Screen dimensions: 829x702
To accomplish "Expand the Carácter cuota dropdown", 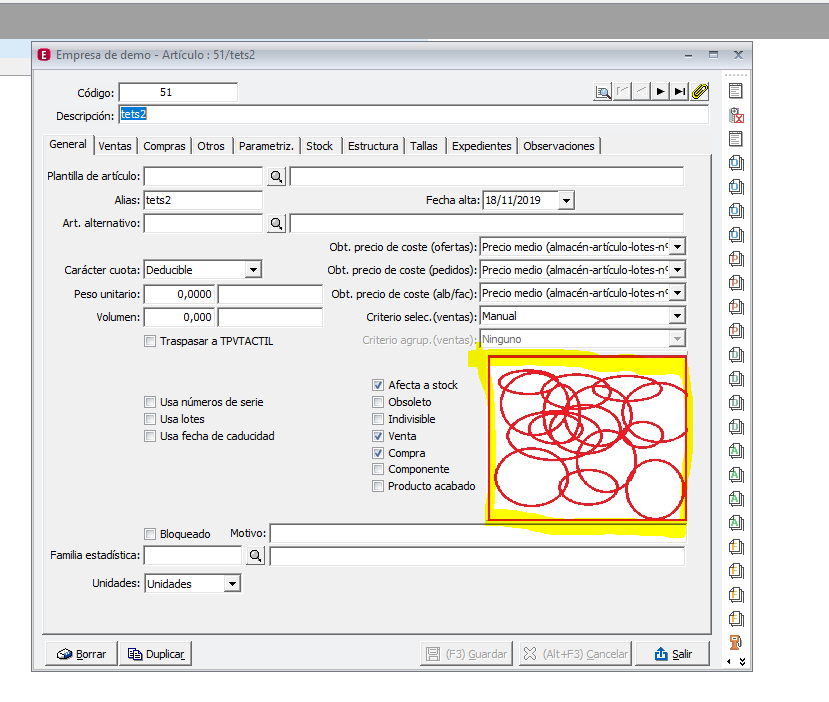I will pos(254,270).
